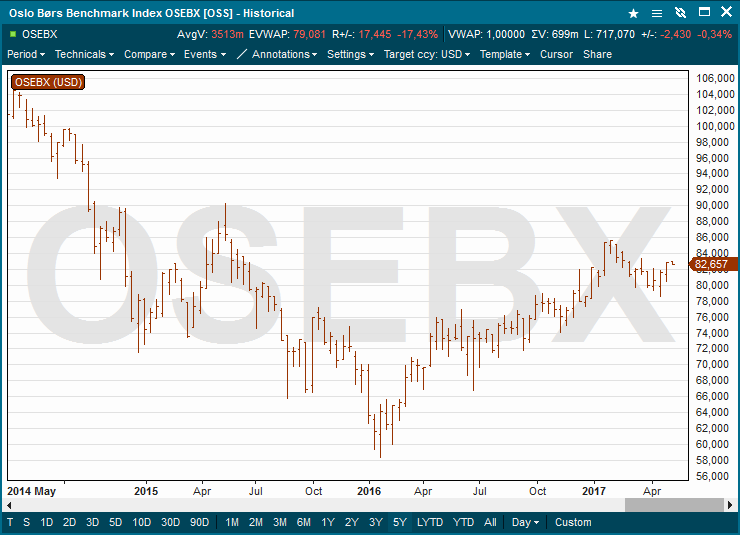Choose the 10D time range
This screenshot has width=740, height=535.
142,522
